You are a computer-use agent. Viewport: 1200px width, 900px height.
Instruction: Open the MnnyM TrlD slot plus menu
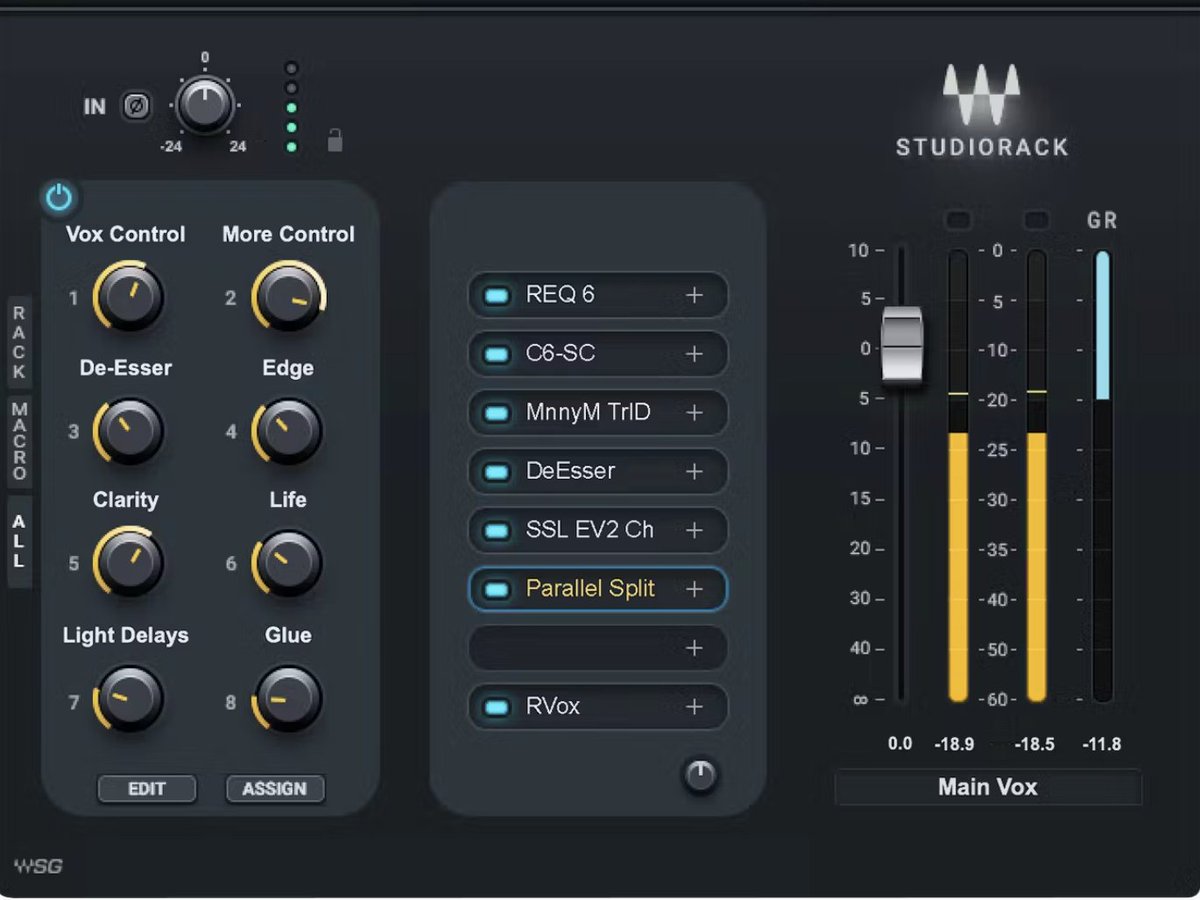point(694,412)
